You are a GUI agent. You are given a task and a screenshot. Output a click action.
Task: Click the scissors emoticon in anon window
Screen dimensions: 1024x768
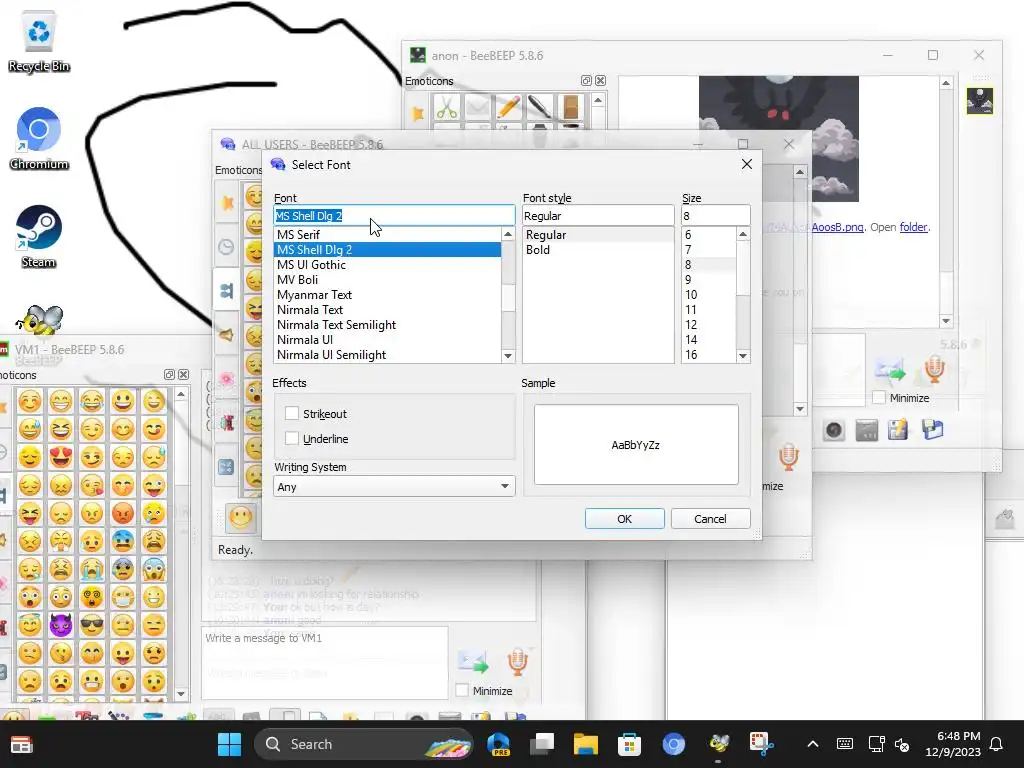pyautogui.click(x=447, y=107)
